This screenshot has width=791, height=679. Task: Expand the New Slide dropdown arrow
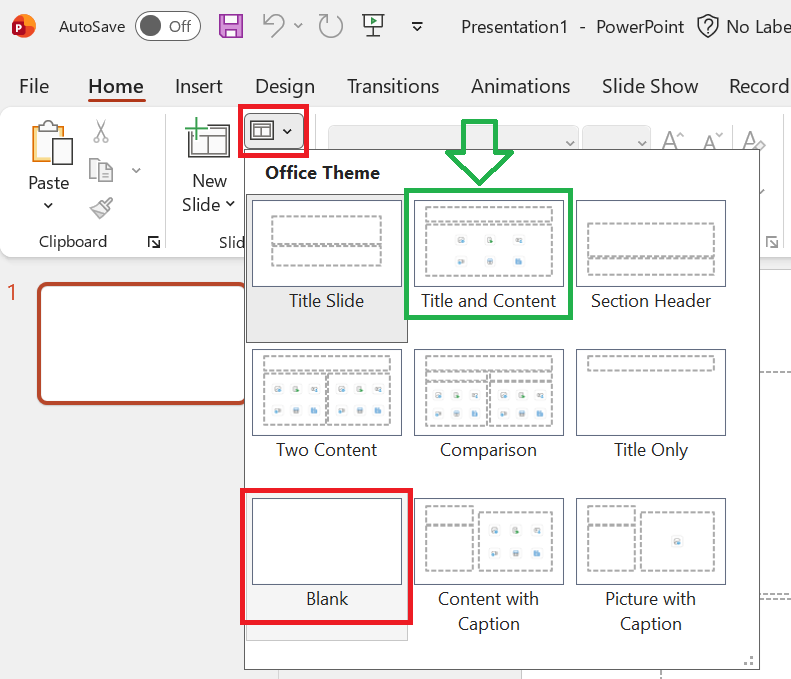[x=231, y=204]
